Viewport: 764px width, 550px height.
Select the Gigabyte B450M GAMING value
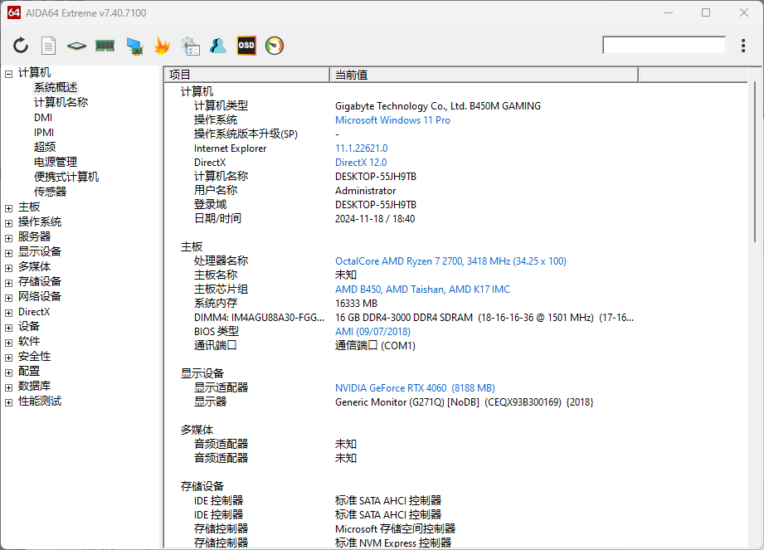click(438, 106)
